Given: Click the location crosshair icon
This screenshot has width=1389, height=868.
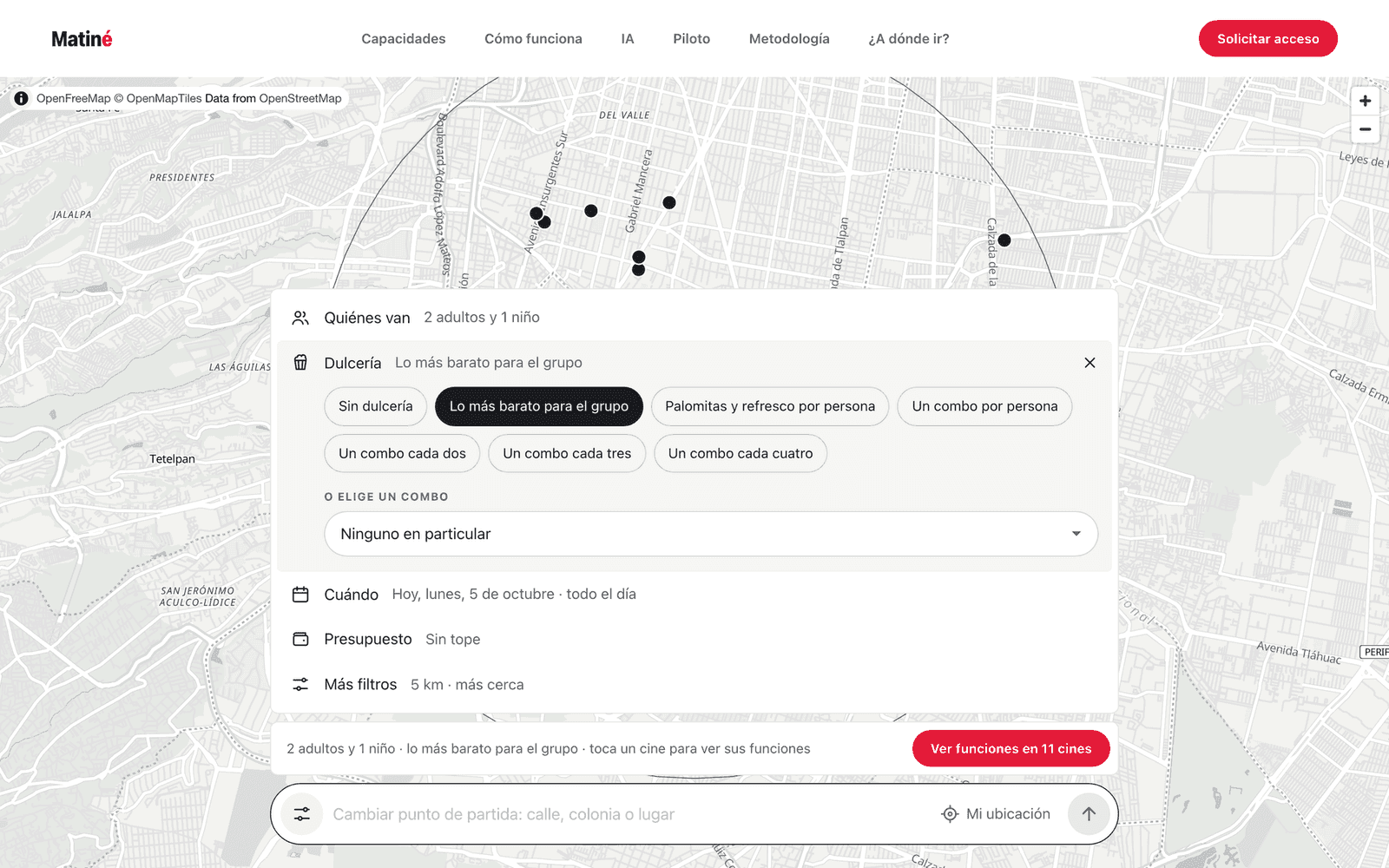Looking at the screenshot, I should point(950,814).
